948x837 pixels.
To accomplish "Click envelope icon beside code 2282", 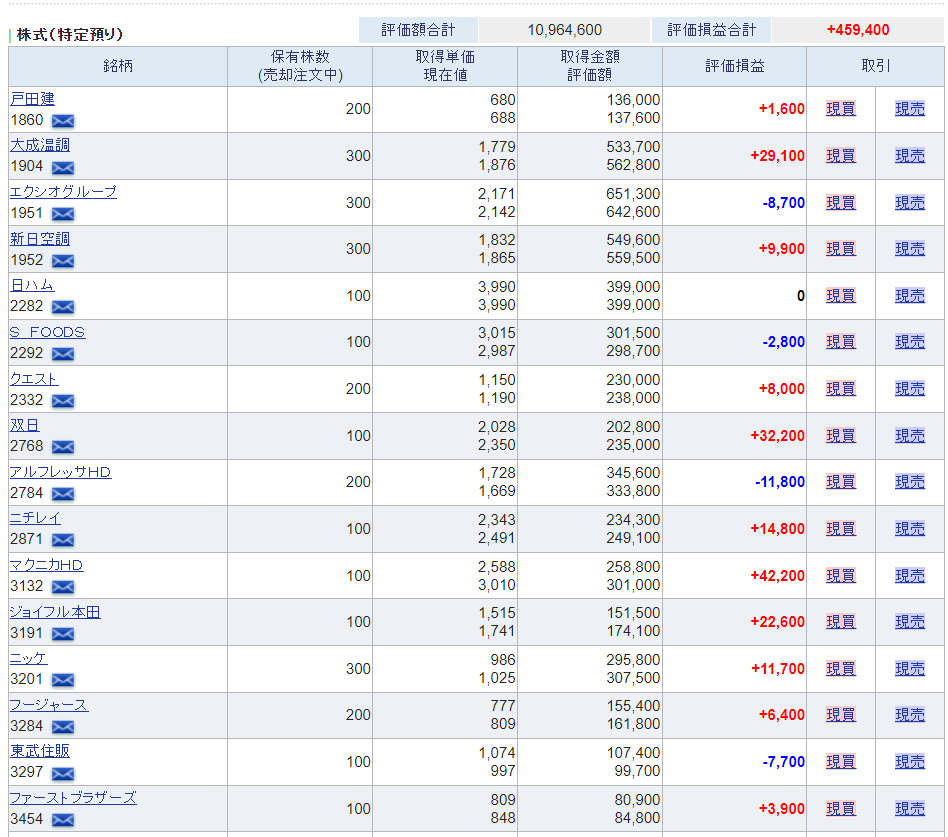I will click(x=63, y=307).
